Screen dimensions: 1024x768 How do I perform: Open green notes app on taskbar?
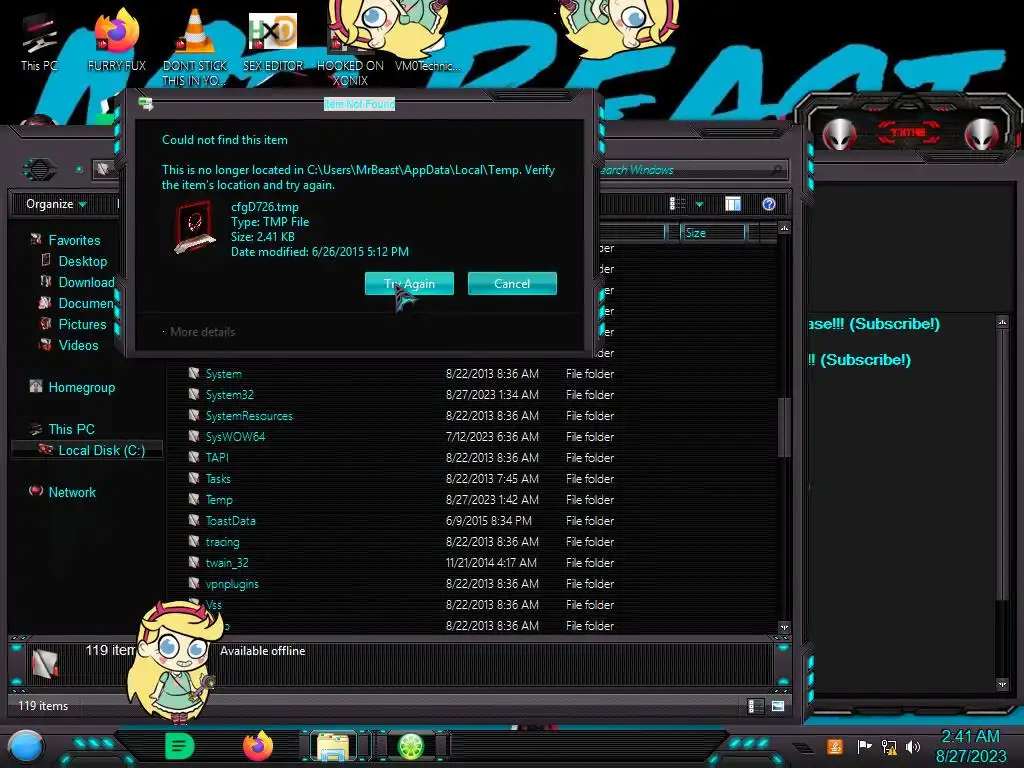coord(180,746)
